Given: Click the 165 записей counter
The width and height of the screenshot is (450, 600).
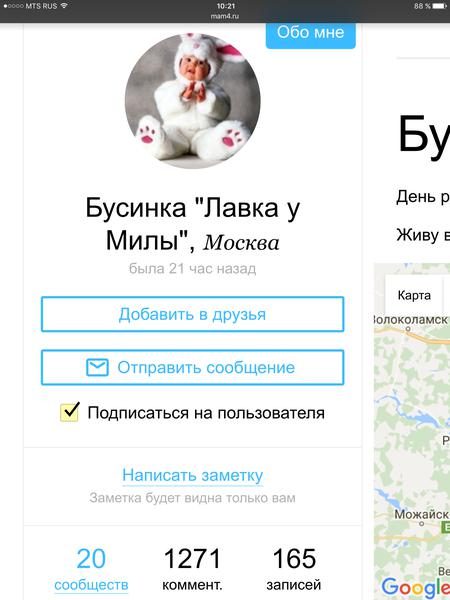Looking at the screenshot, I should click(x=294, y=569).
